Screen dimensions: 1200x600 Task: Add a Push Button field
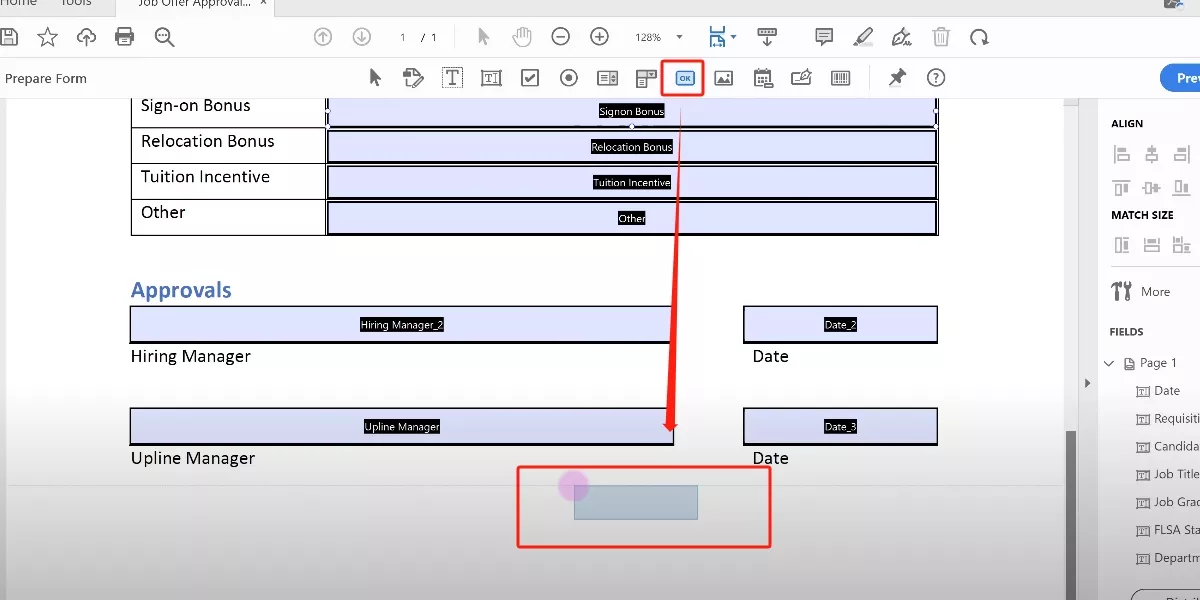pyautogui.click(x=682, y=77)
